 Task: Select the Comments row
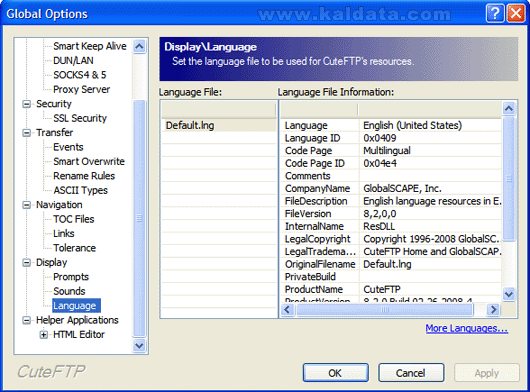pyautogui.click(x=391, y=176)
